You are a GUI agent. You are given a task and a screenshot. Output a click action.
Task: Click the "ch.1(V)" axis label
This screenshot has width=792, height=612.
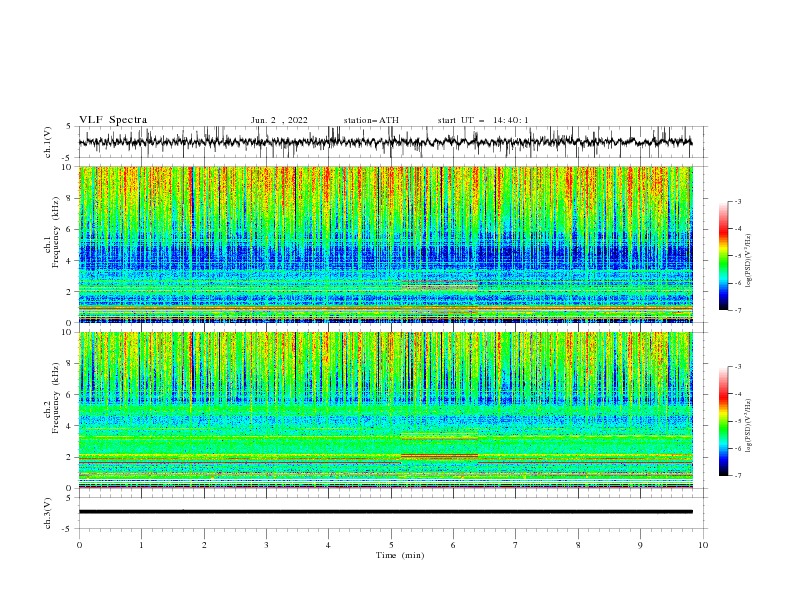click(x=48, y=142)
